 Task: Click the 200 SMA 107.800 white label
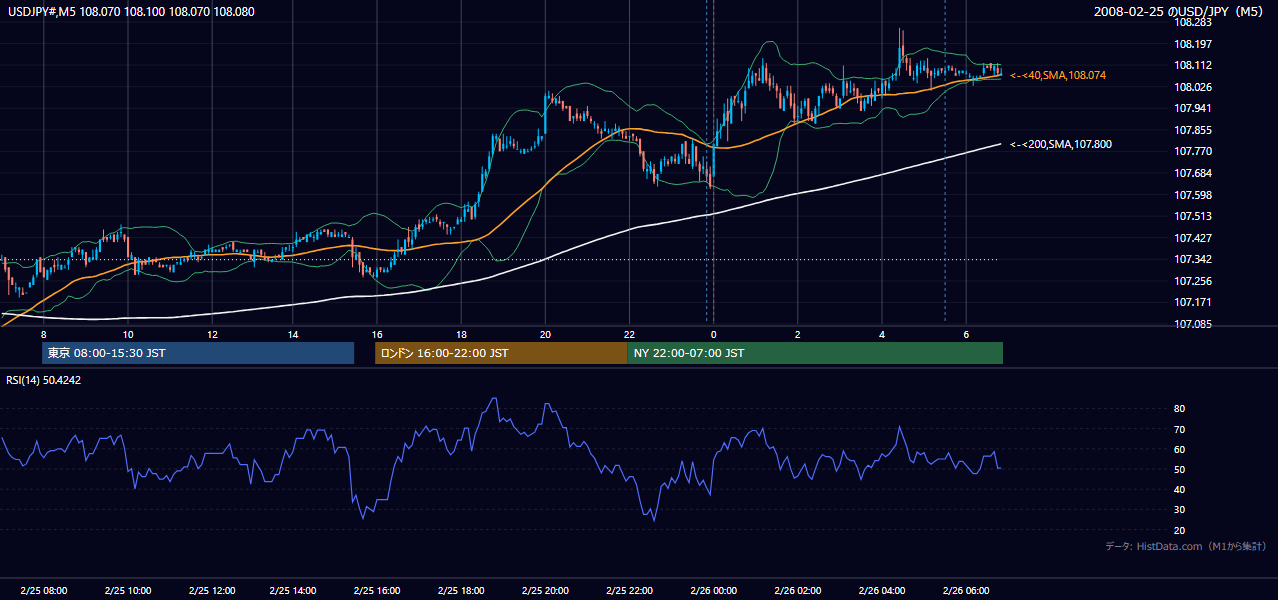point(1061,144)
